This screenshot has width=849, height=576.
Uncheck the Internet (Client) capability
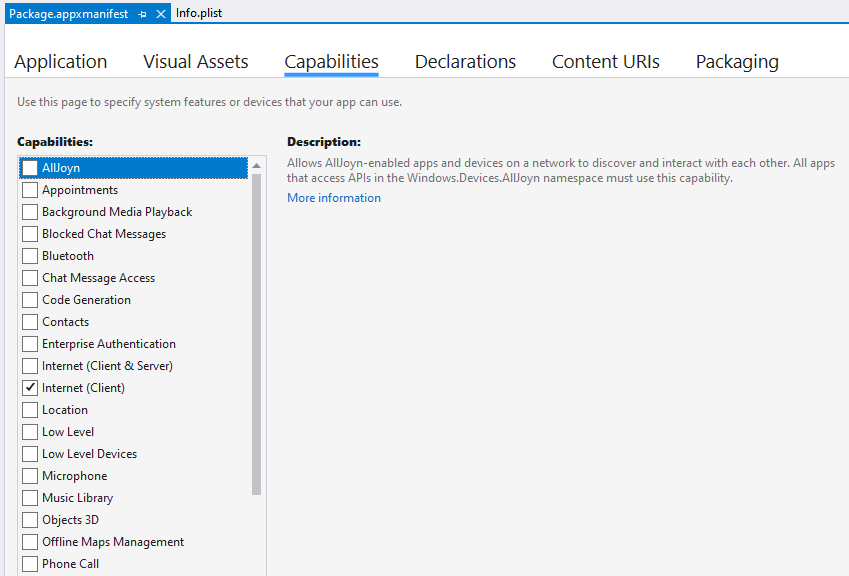30,388
